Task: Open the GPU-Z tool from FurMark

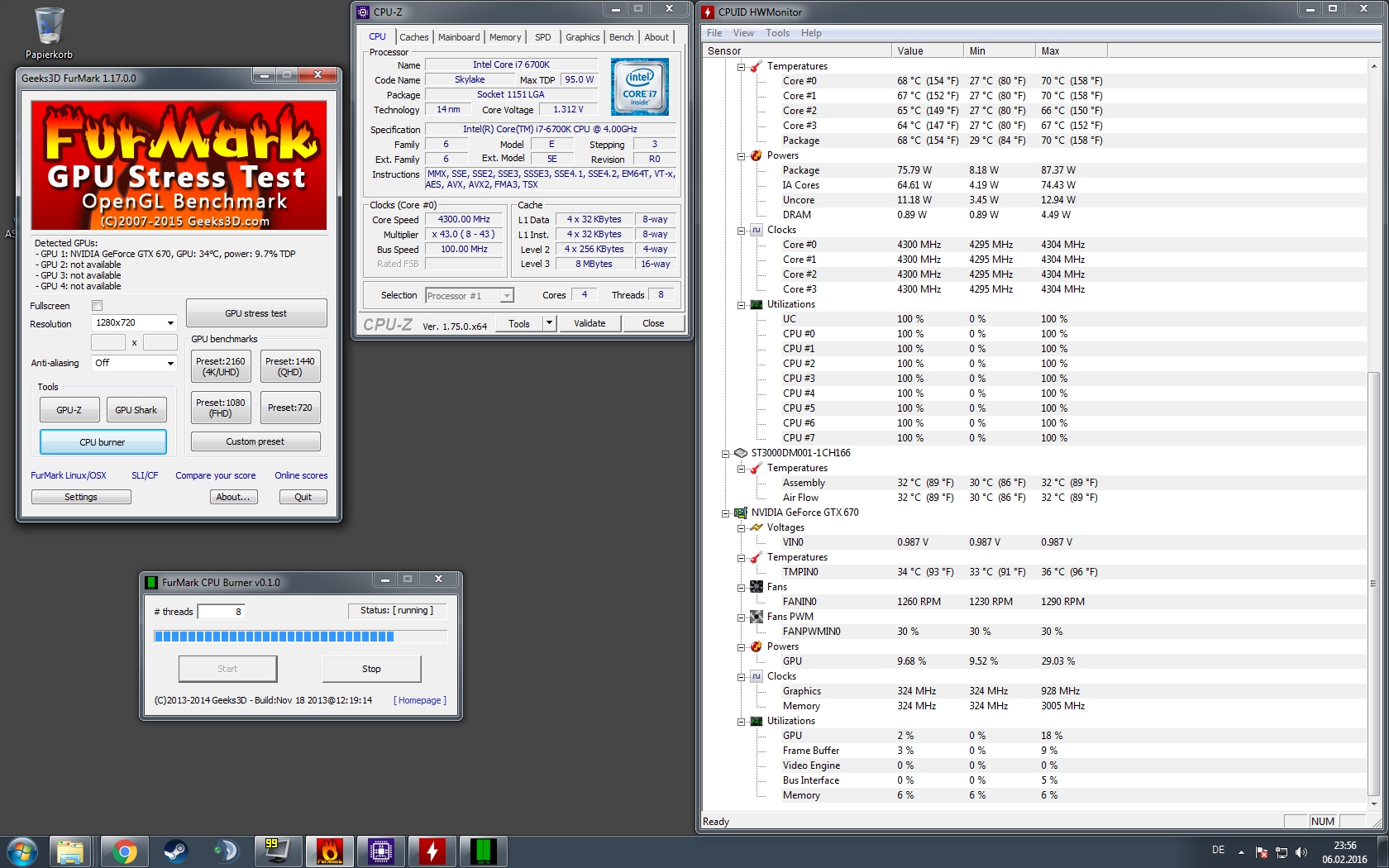Action: pyautogui.click(x=69, y=410)
